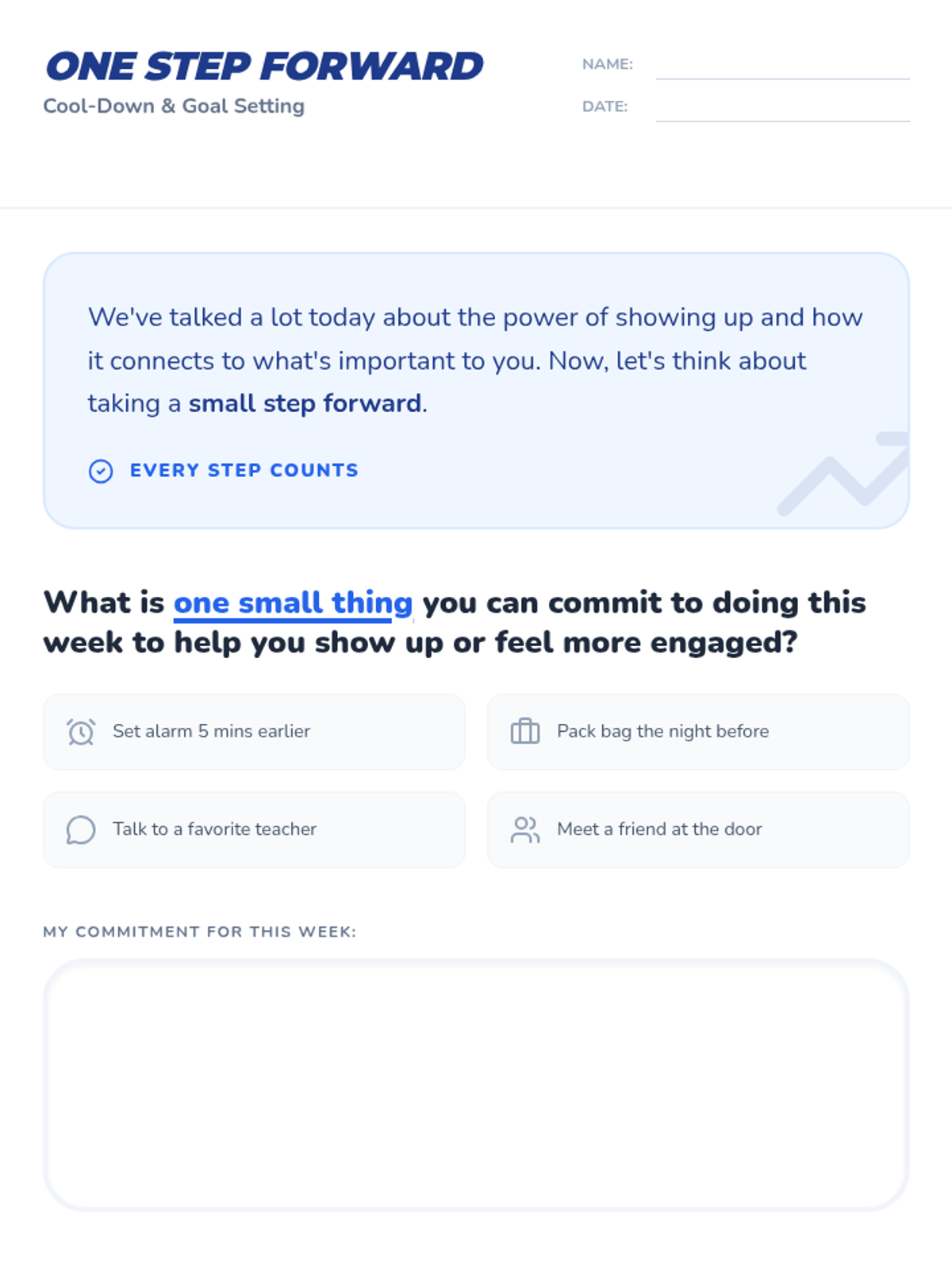The image size is (952, 1270).
Task: Click the speech bubble chat icon
Action: [81, 829]
